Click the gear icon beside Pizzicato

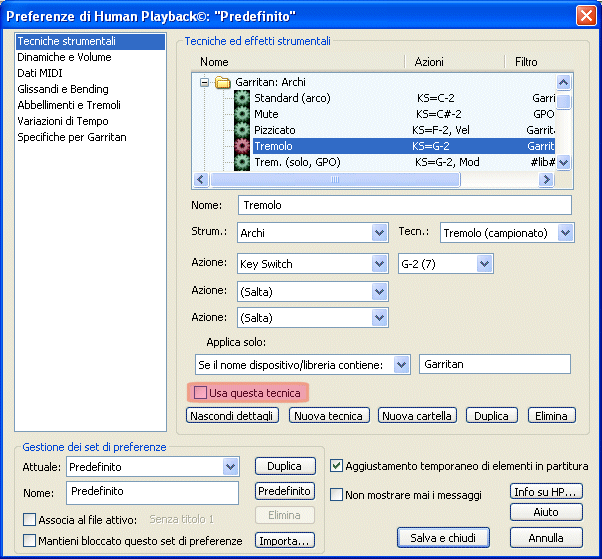[241, 131]
